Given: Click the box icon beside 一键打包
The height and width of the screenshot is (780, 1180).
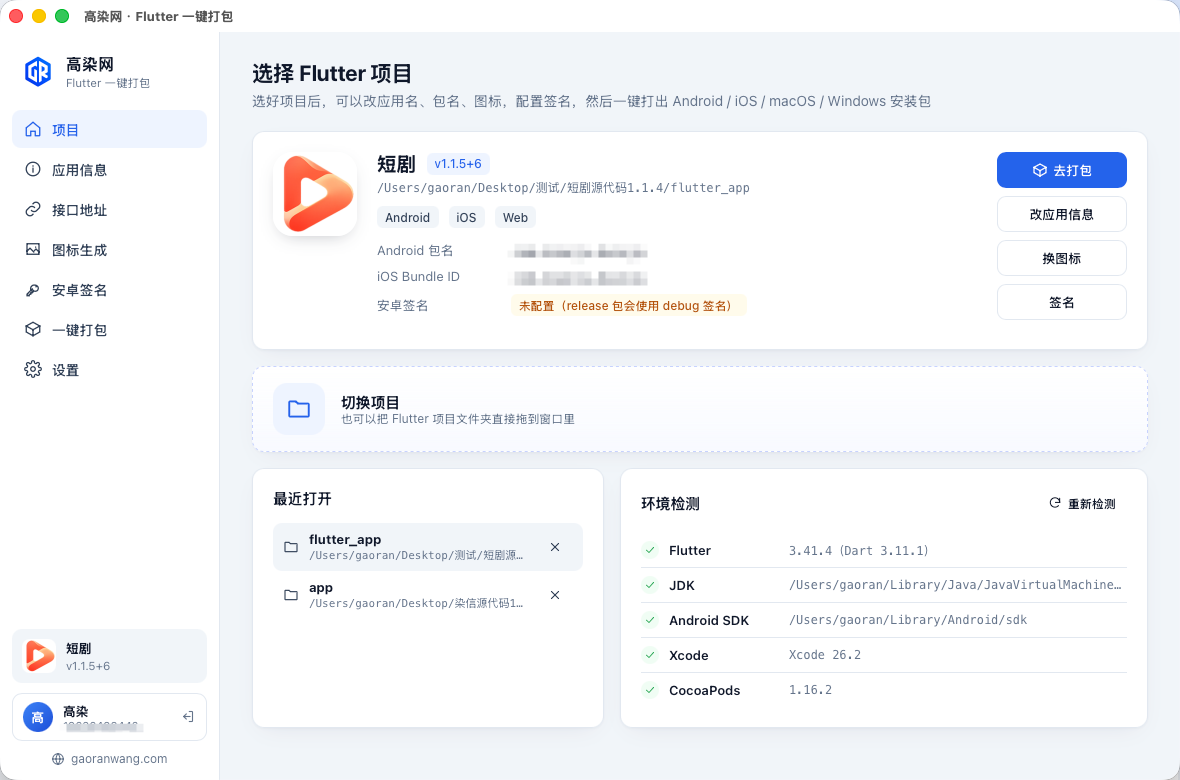Looking at the screenshot, I should pos(33,330).
